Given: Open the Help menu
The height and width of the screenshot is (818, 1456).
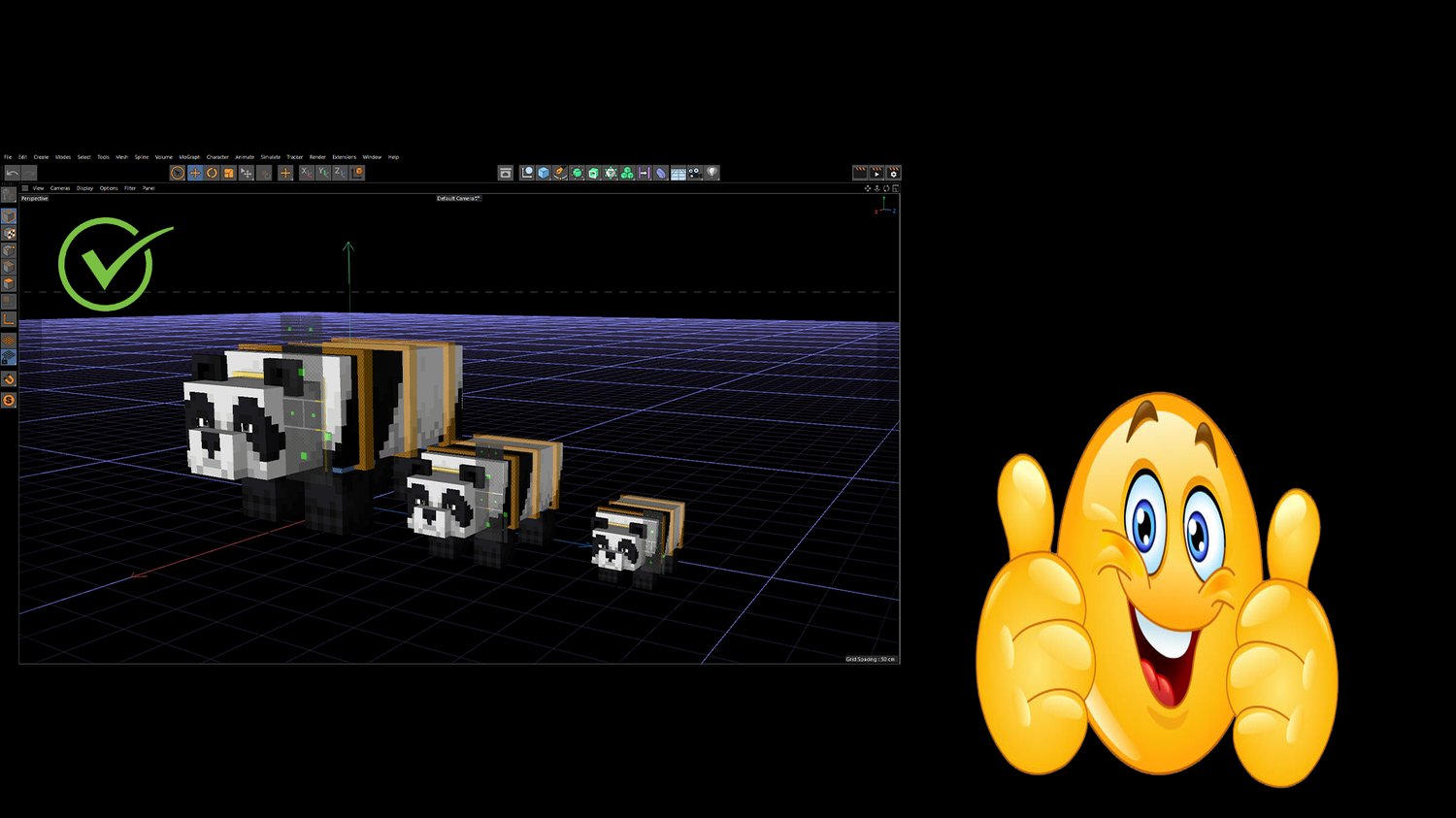Looking at the screenshot, I should click(393, 157).
